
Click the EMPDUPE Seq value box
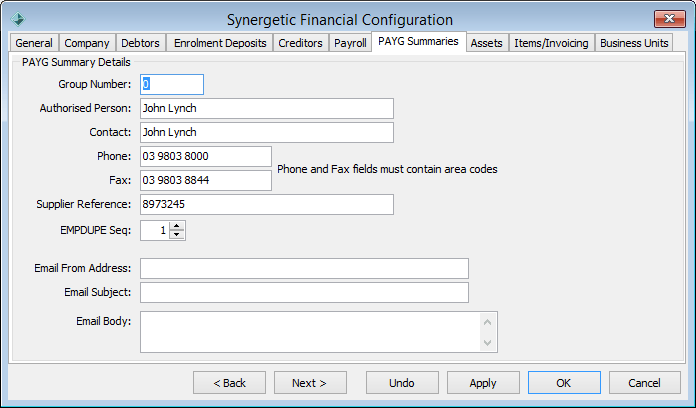pos(154,230)
